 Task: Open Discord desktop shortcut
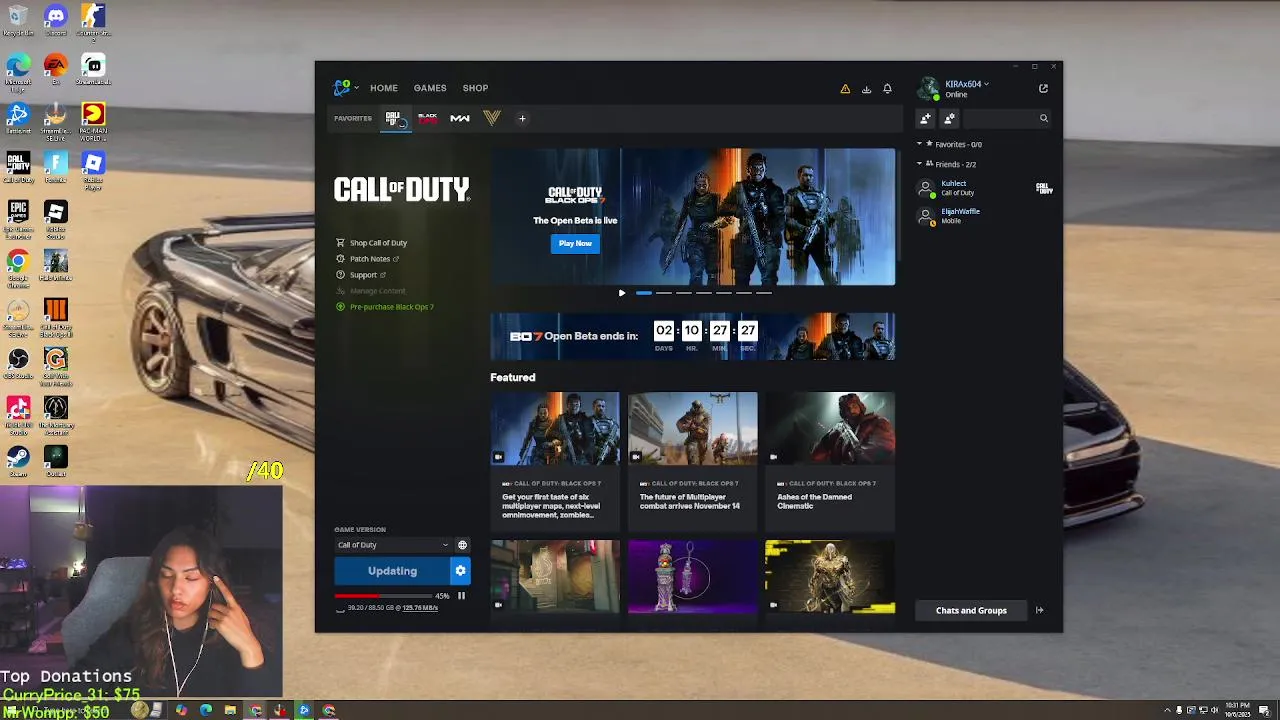(56, 20)
